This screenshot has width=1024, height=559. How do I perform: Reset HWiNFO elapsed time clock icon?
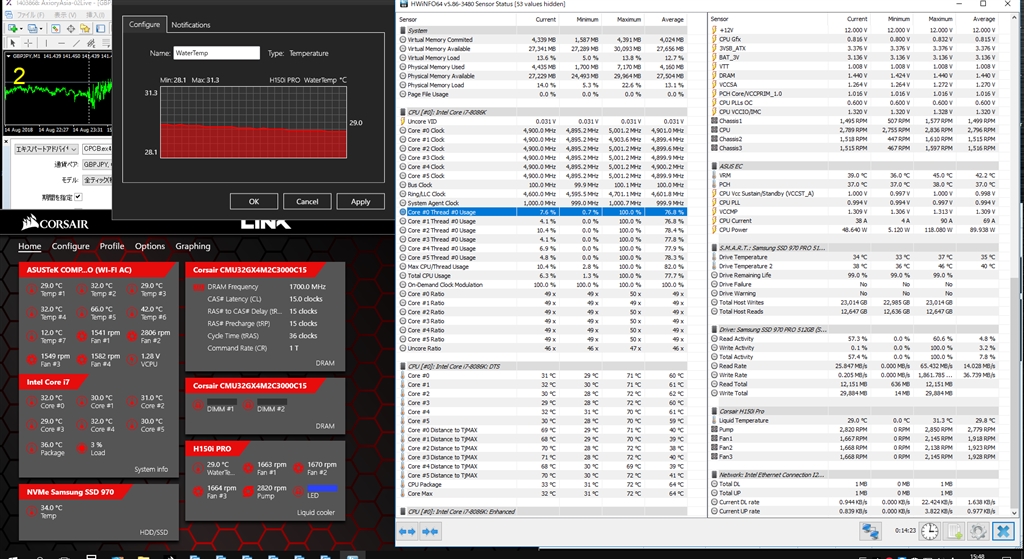(x=930, y=531)
